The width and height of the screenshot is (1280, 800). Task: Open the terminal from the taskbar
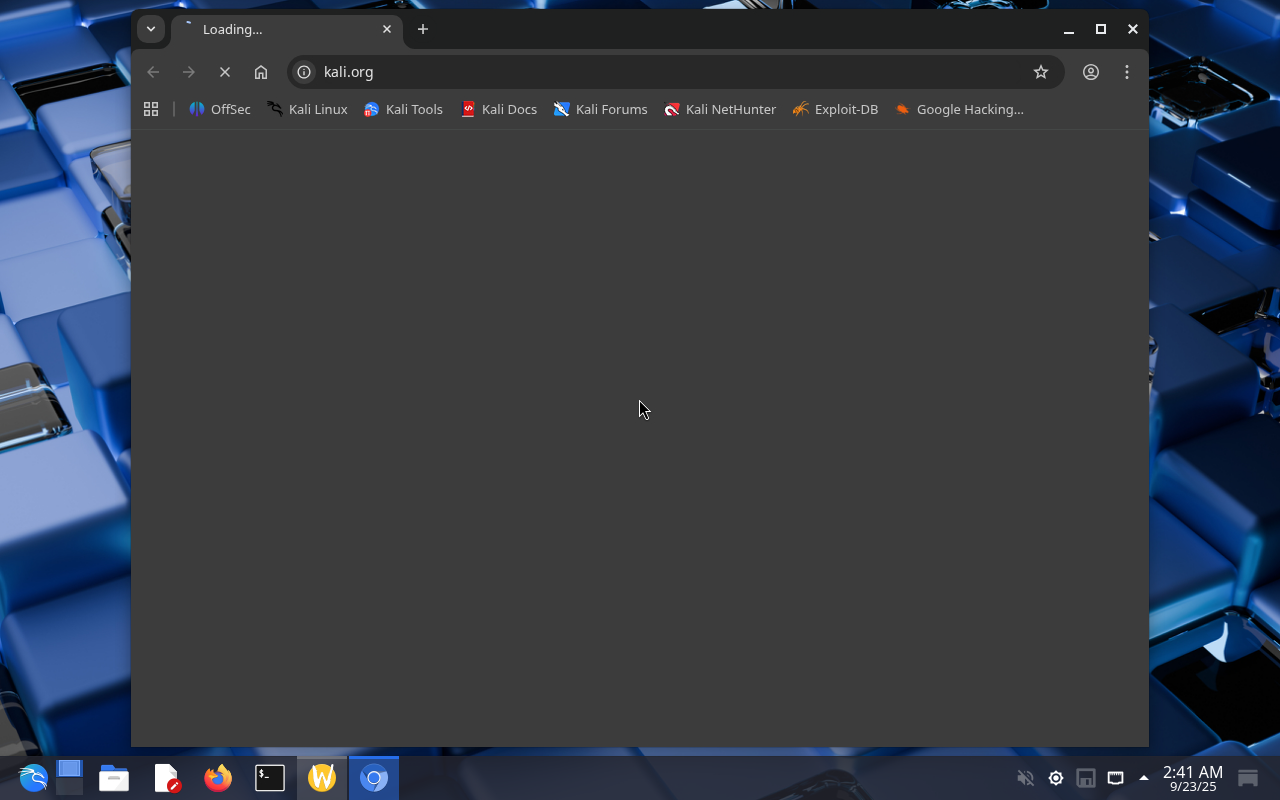270,778
